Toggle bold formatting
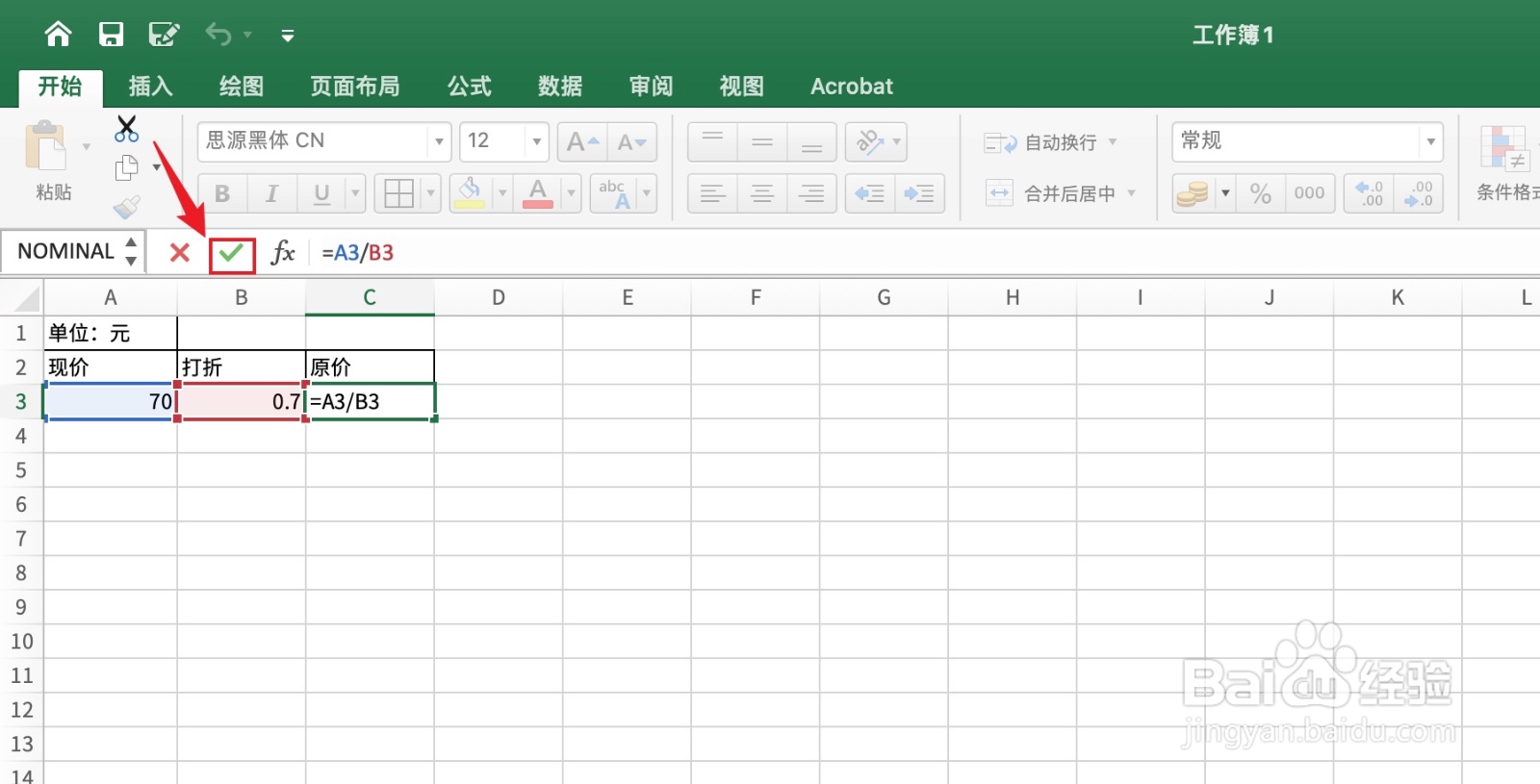The width and height of the screenshot is (1540, 784). (x=222, y=193)
